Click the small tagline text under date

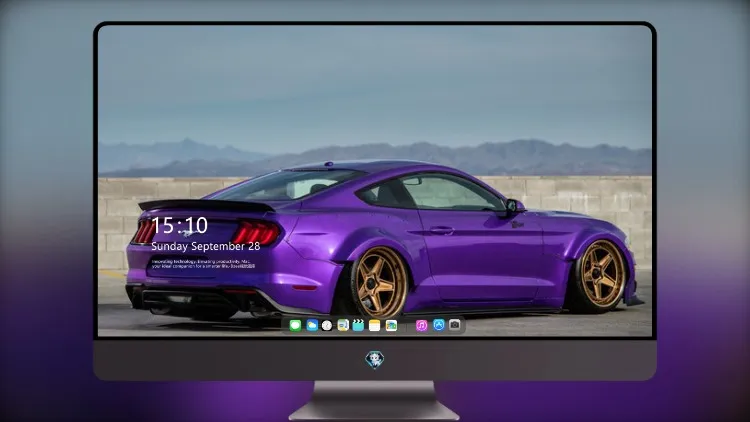[203, 264]
